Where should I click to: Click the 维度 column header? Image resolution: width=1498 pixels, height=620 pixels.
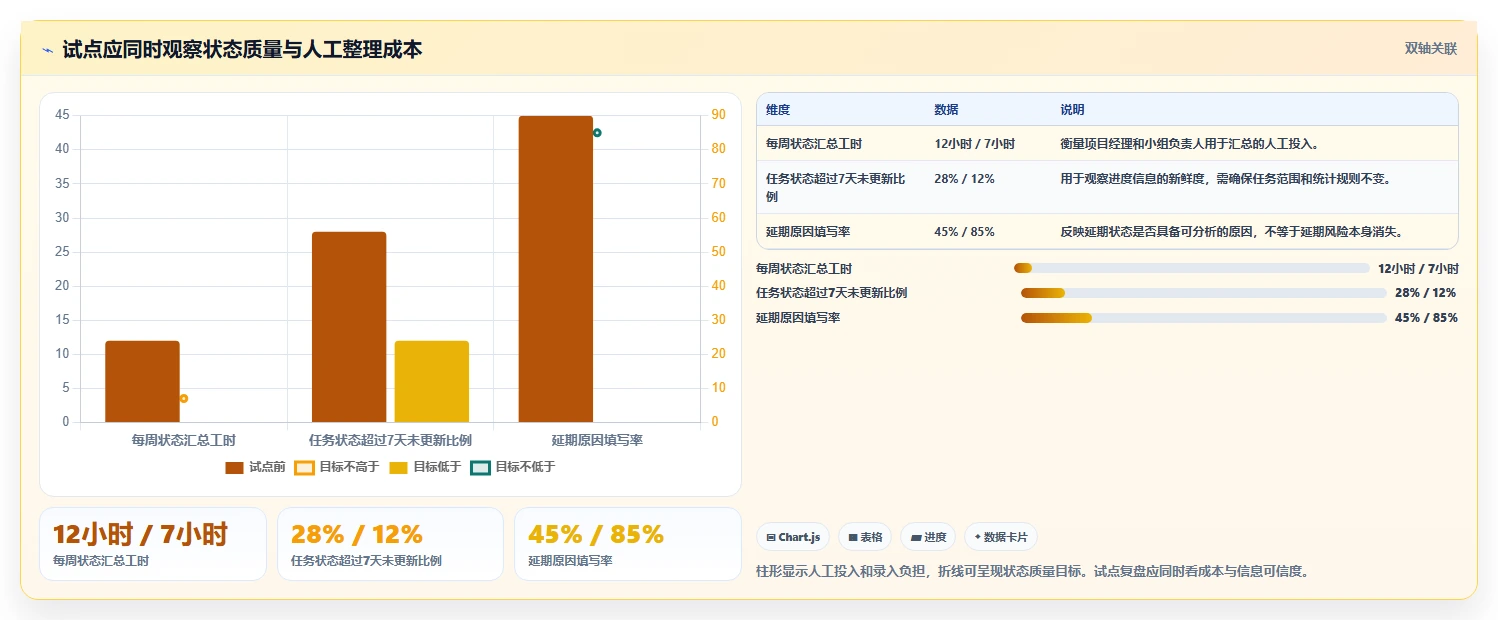tap(778, 110)
